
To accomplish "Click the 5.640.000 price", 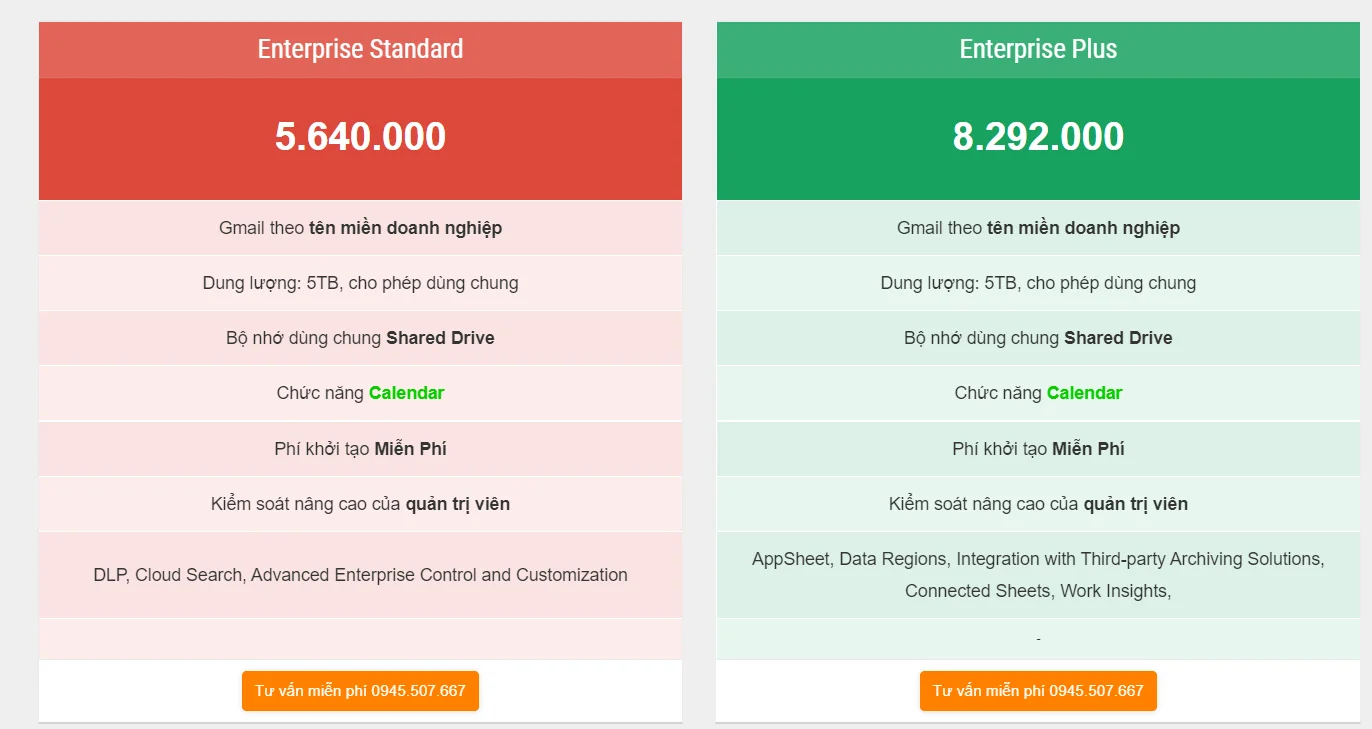I will click(x=360, y=137).
